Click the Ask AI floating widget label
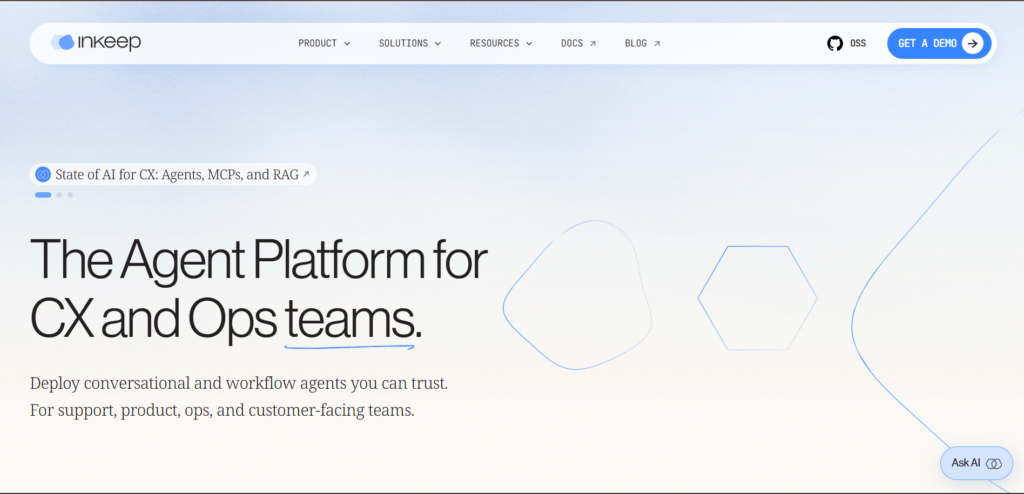The height and width of the screenshot is (494, 1024). [965, 463]
